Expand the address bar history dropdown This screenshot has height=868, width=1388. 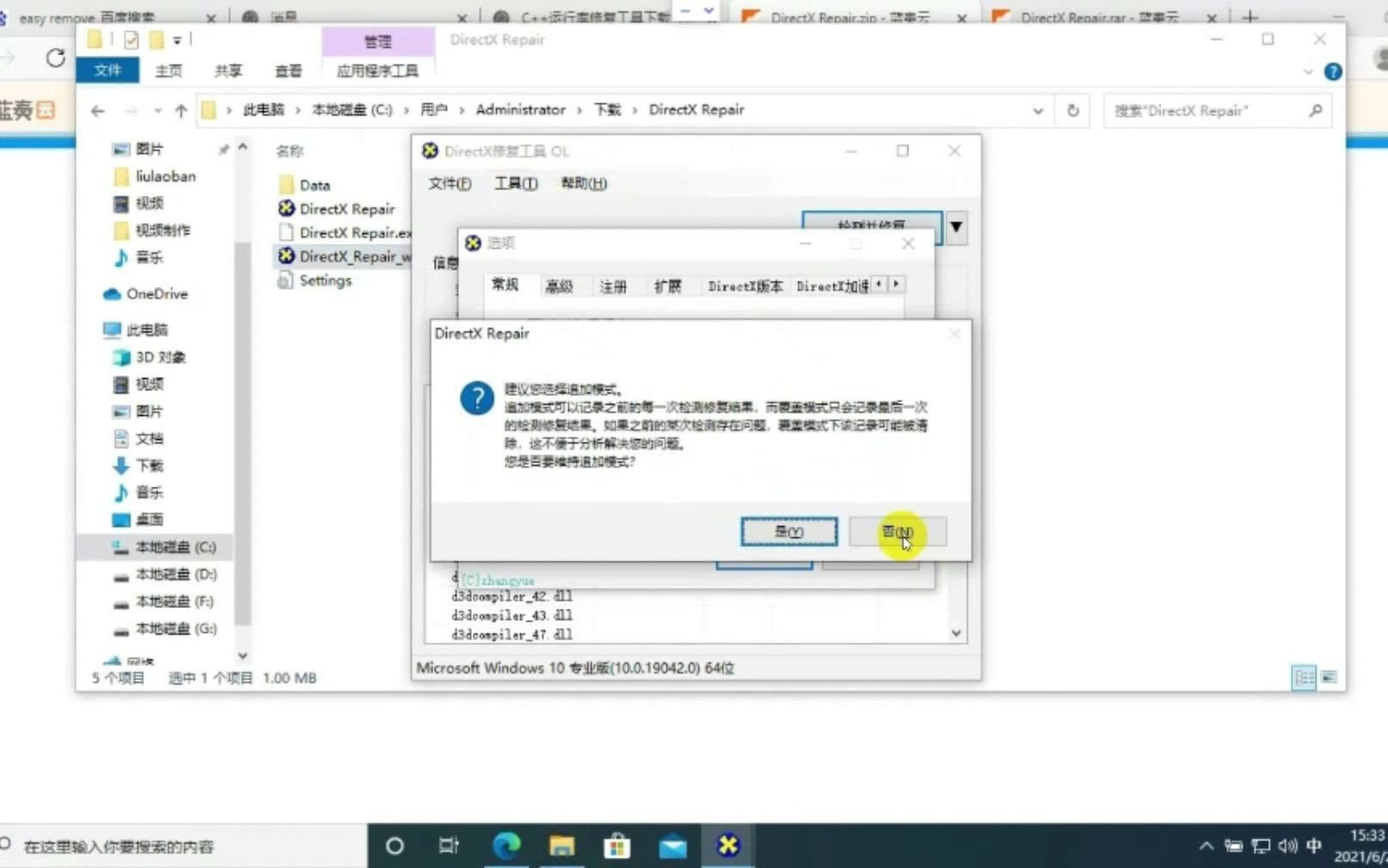pyautogui.click(x=1038, y=110)
